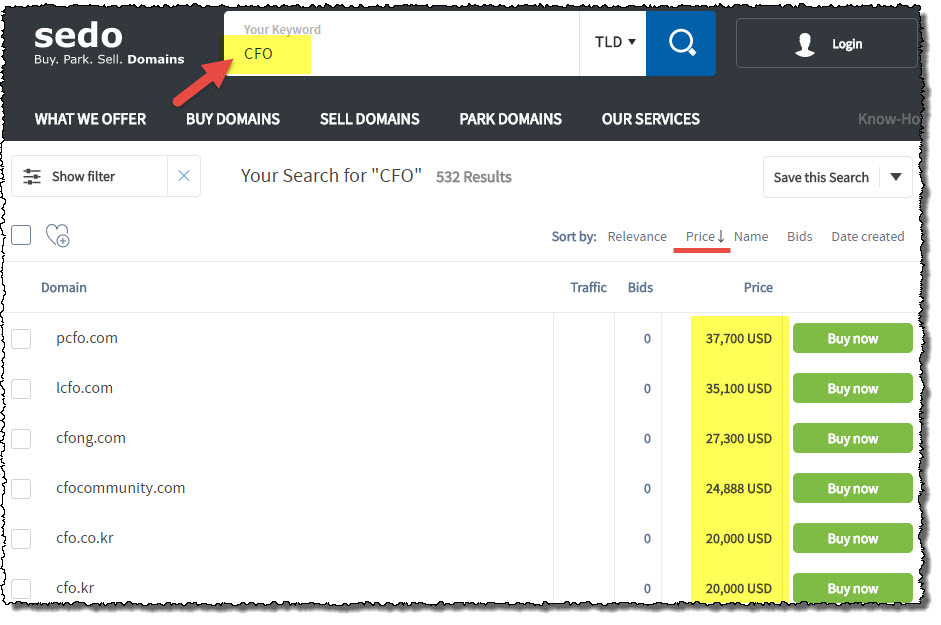Image resolution: width=941 pixels, height=625 pixels.
Task: Sort results by Price
Action: (705, 237)
